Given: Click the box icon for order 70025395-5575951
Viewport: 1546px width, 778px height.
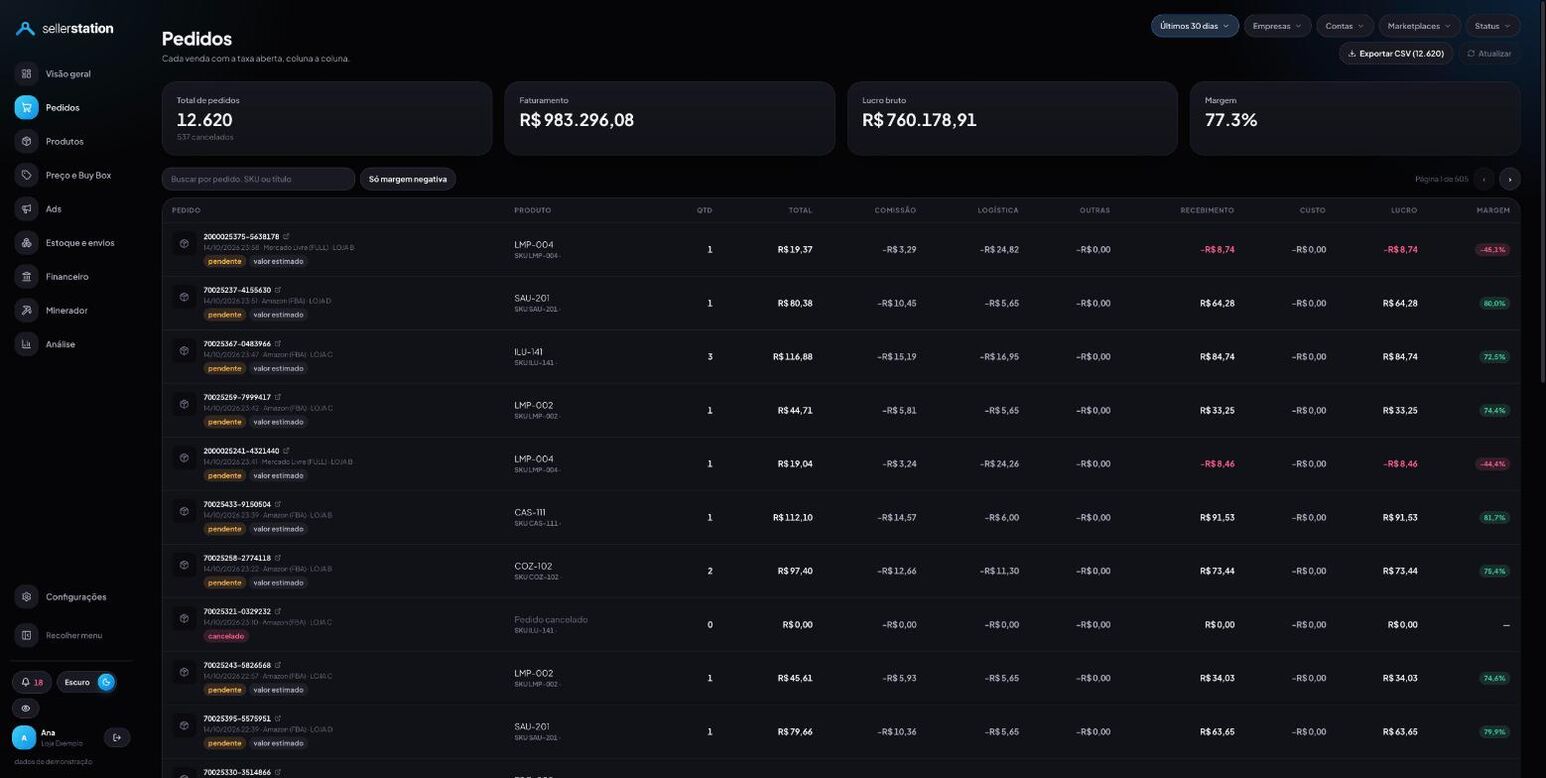Looking at the screenshot, I should (x=184, y=725).
